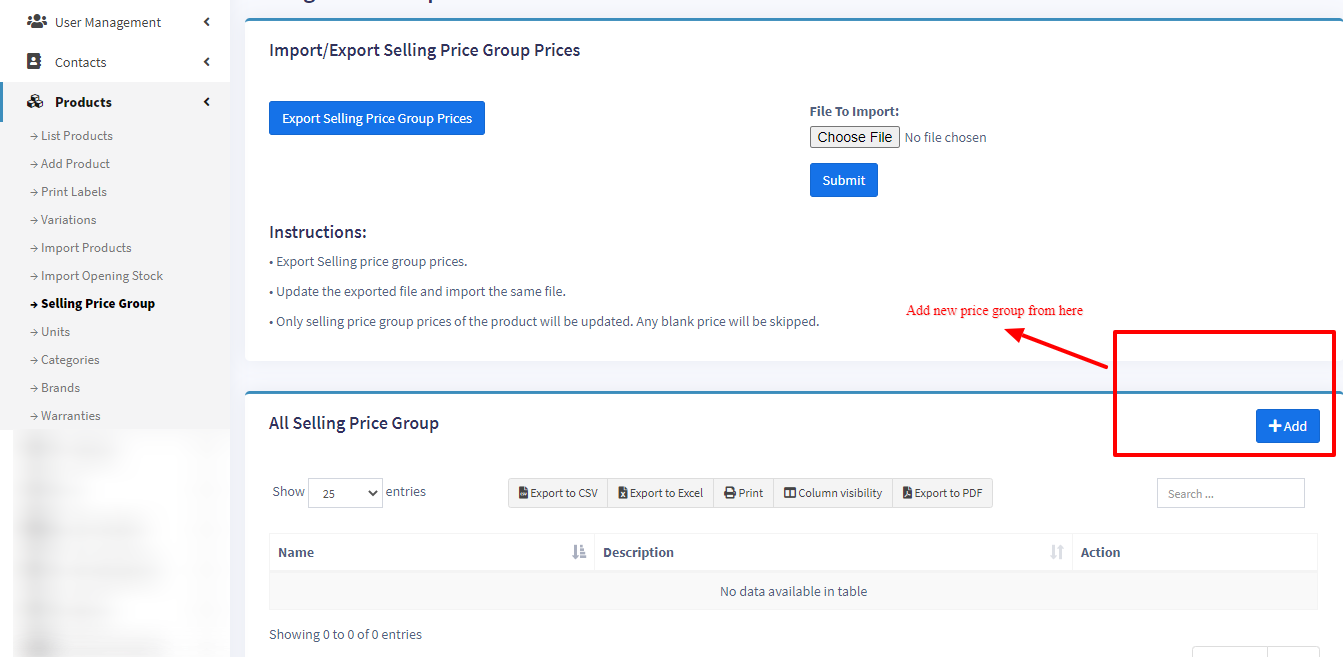Click the Export Selling Price Group Prices button
The image size is (1343, 657).
click(x=377, y=118)
